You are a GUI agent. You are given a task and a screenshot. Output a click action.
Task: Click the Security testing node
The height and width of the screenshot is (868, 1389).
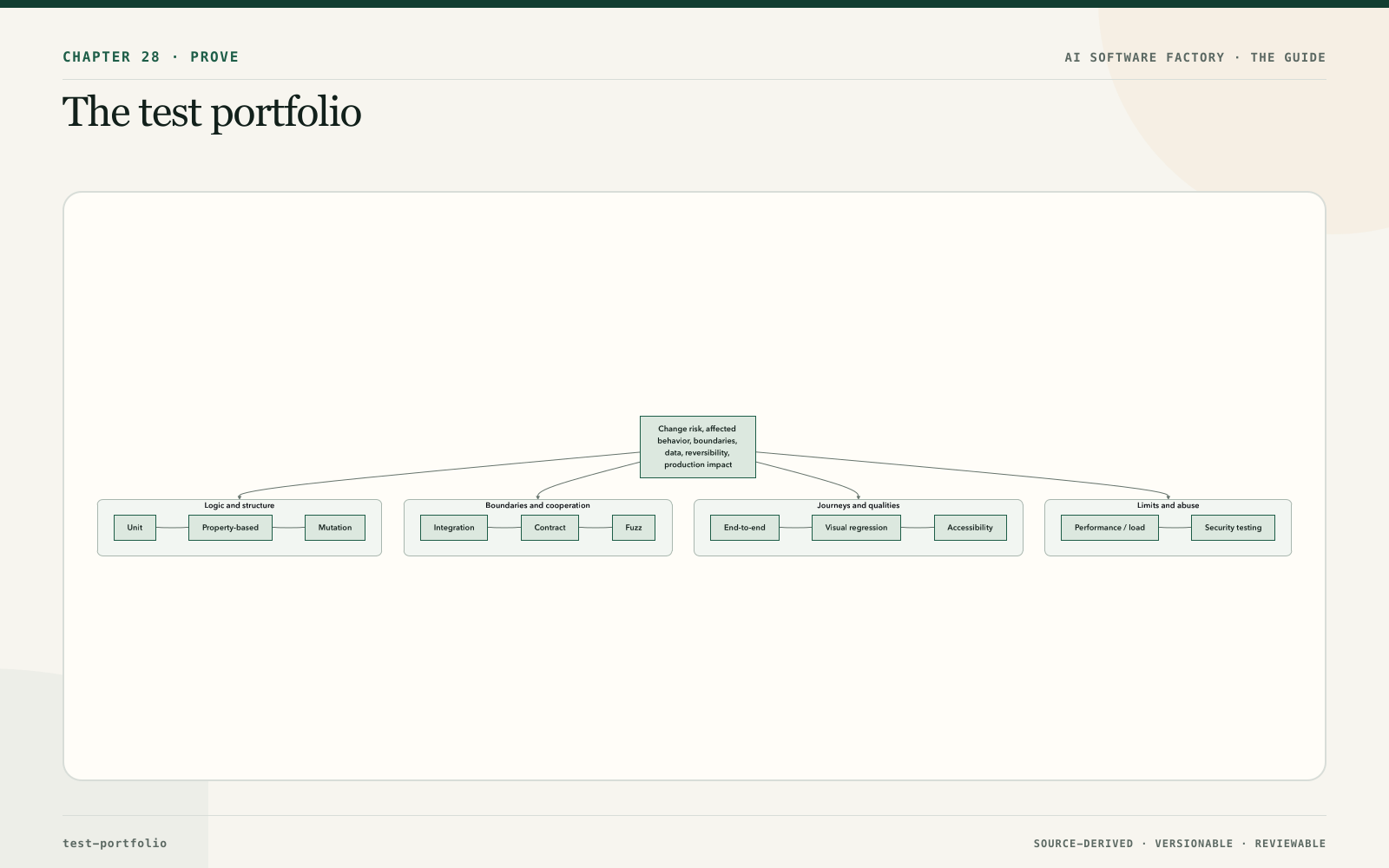coord(1233,528)
